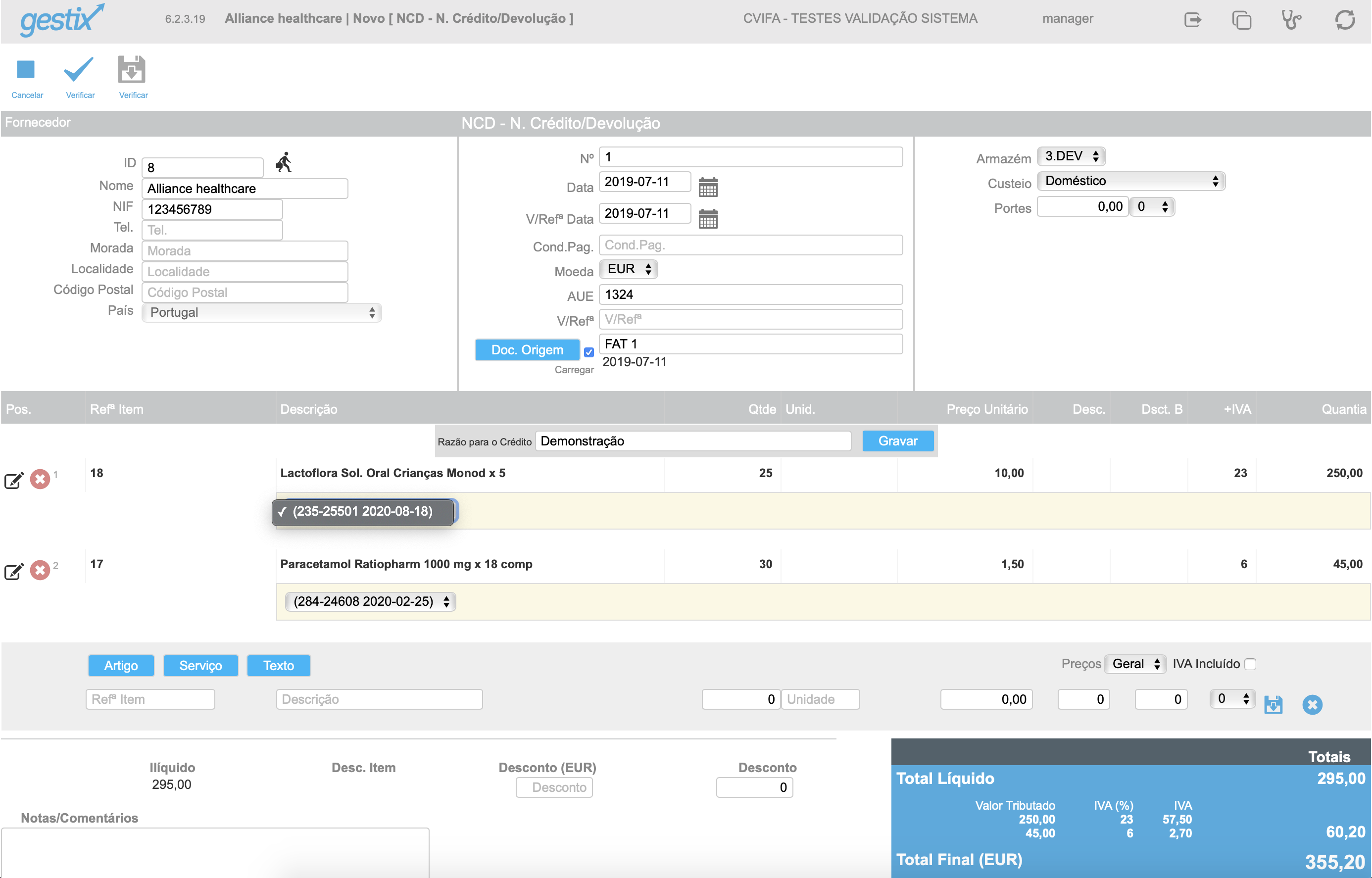The height and width of the screenshot is (878, 1372).
Task: Click the Portes amount field
Action: [1083, 207]
